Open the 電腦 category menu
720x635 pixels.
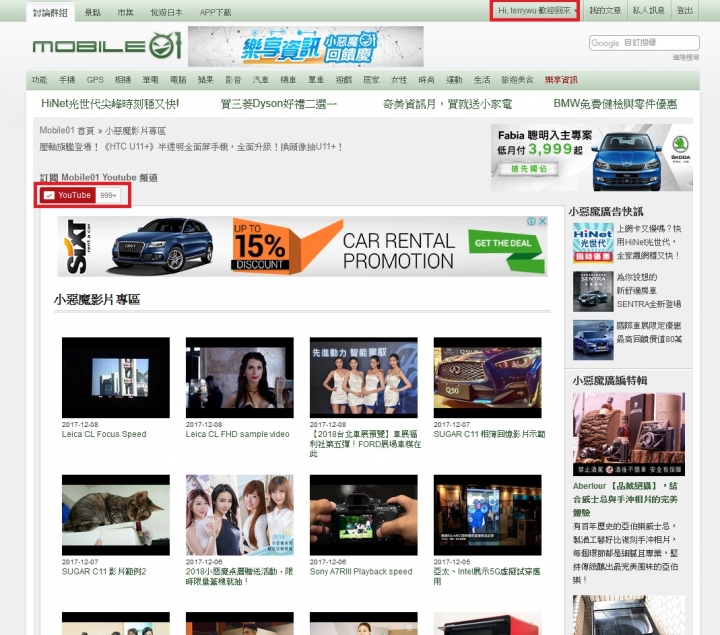[178, 80]
